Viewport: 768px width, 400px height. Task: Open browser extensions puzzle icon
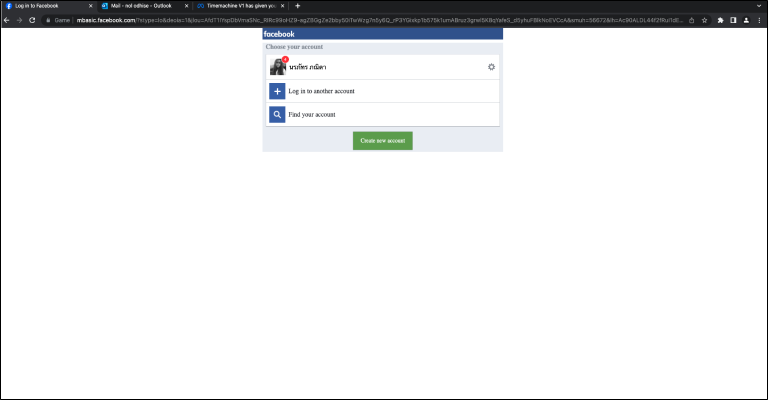tap(720, 20)
